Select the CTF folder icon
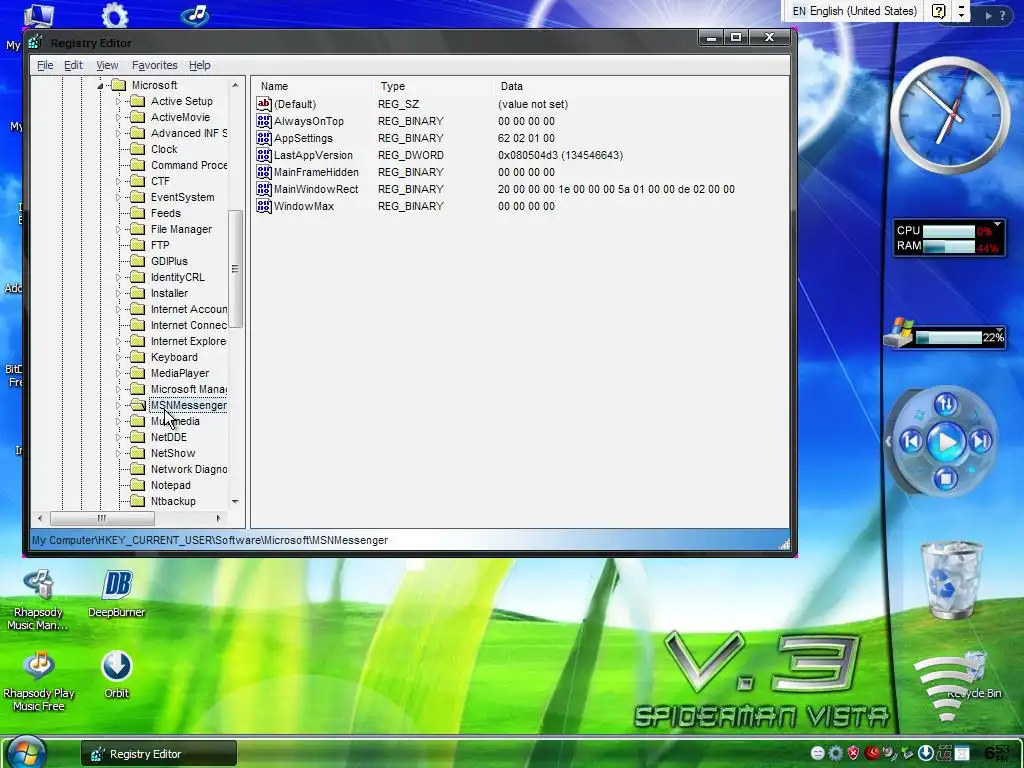This screenshot has height=768, width=1024. coord(138,181)
